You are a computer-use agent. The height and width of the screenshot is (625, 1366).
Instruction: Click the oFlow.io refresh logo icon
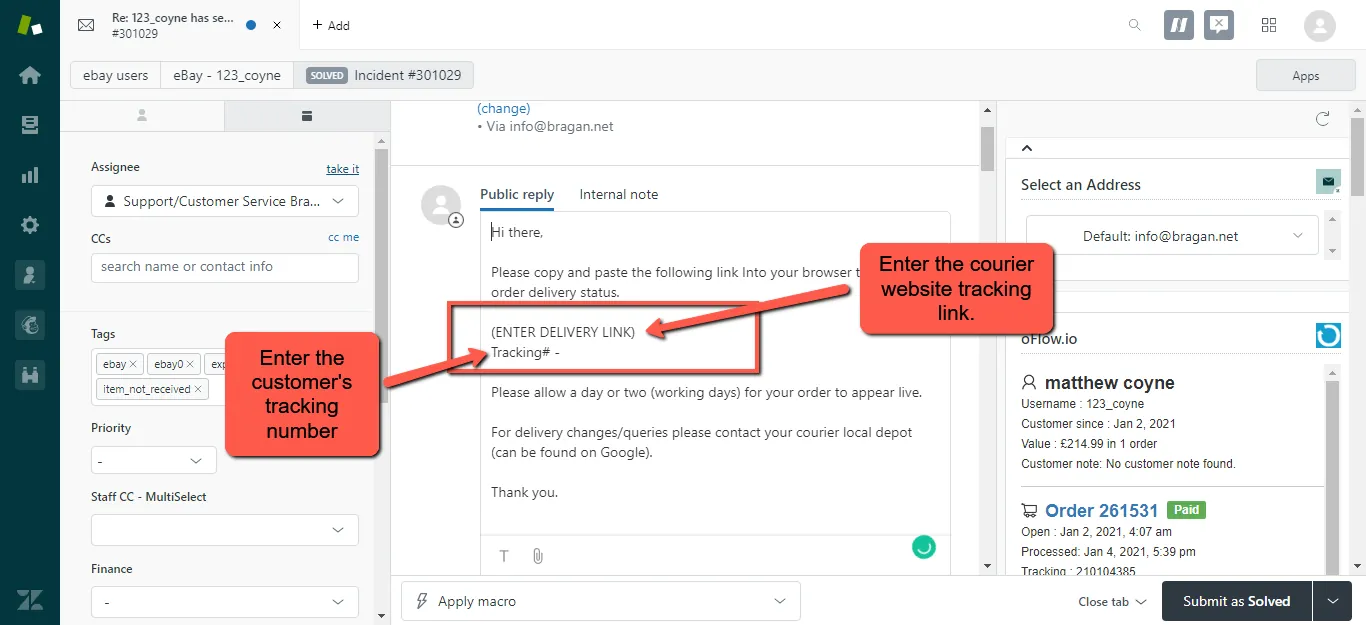(1328, 336)
